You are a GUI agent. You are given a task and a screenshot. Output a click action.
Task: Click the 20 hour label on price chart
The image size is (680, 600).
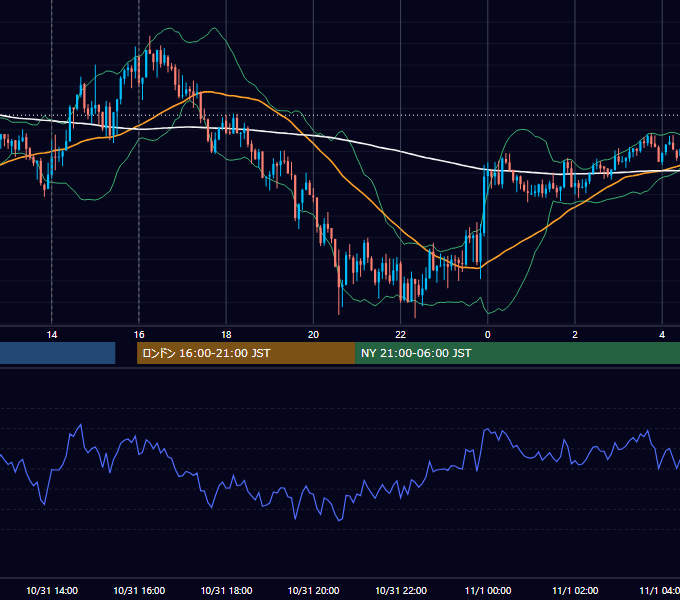coord(313,335)
